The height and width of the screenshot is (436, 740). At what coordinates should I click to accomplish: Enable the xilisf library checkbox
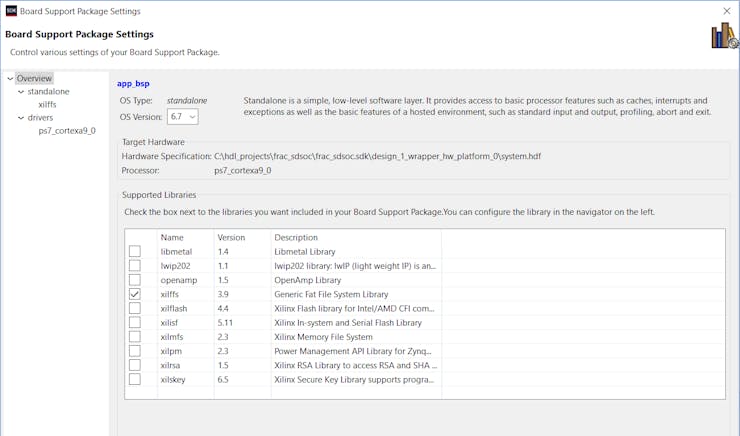point(135,322)
